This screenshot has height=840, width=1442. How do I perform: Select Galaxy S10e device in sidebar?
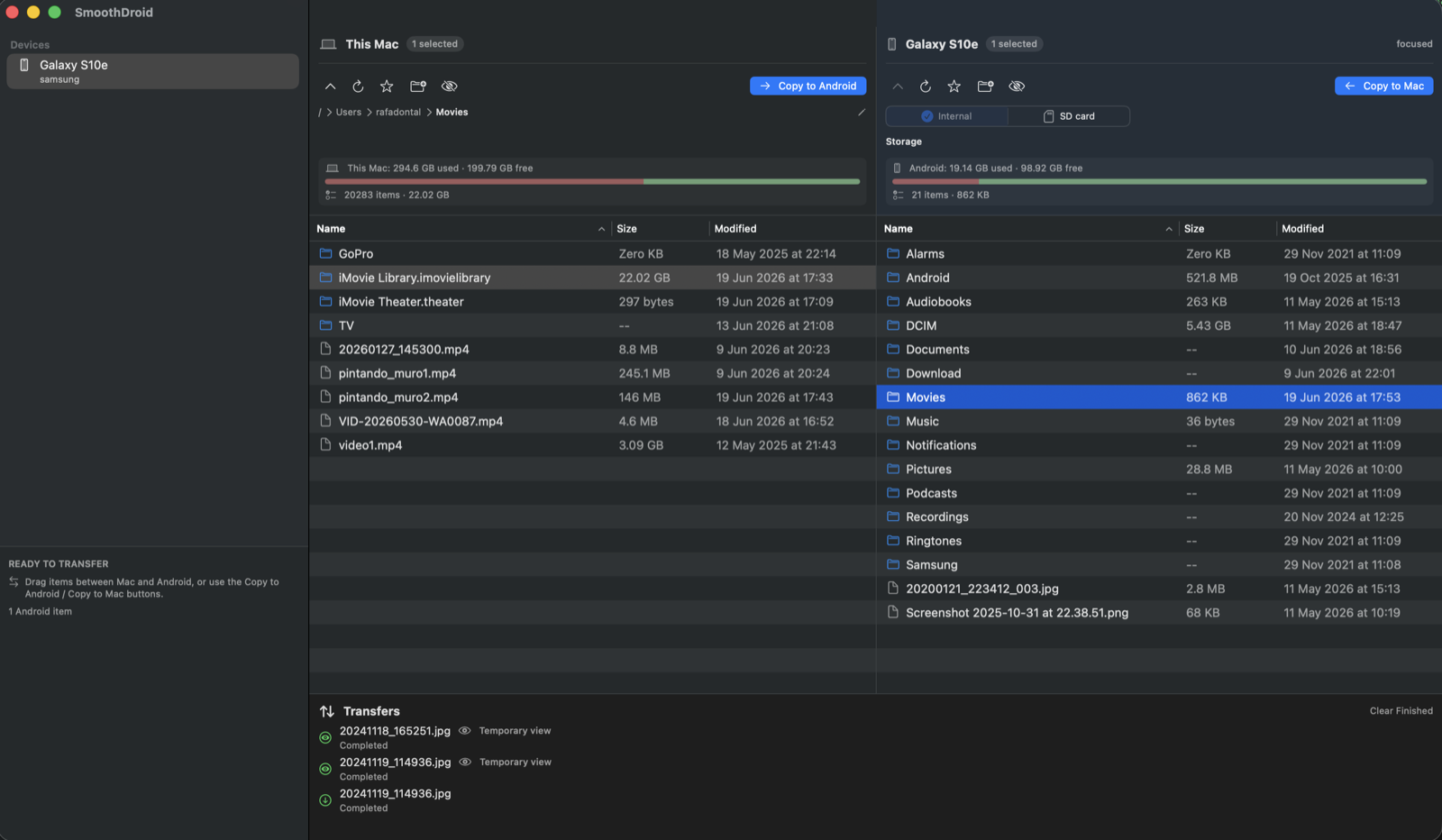(152, 71)
